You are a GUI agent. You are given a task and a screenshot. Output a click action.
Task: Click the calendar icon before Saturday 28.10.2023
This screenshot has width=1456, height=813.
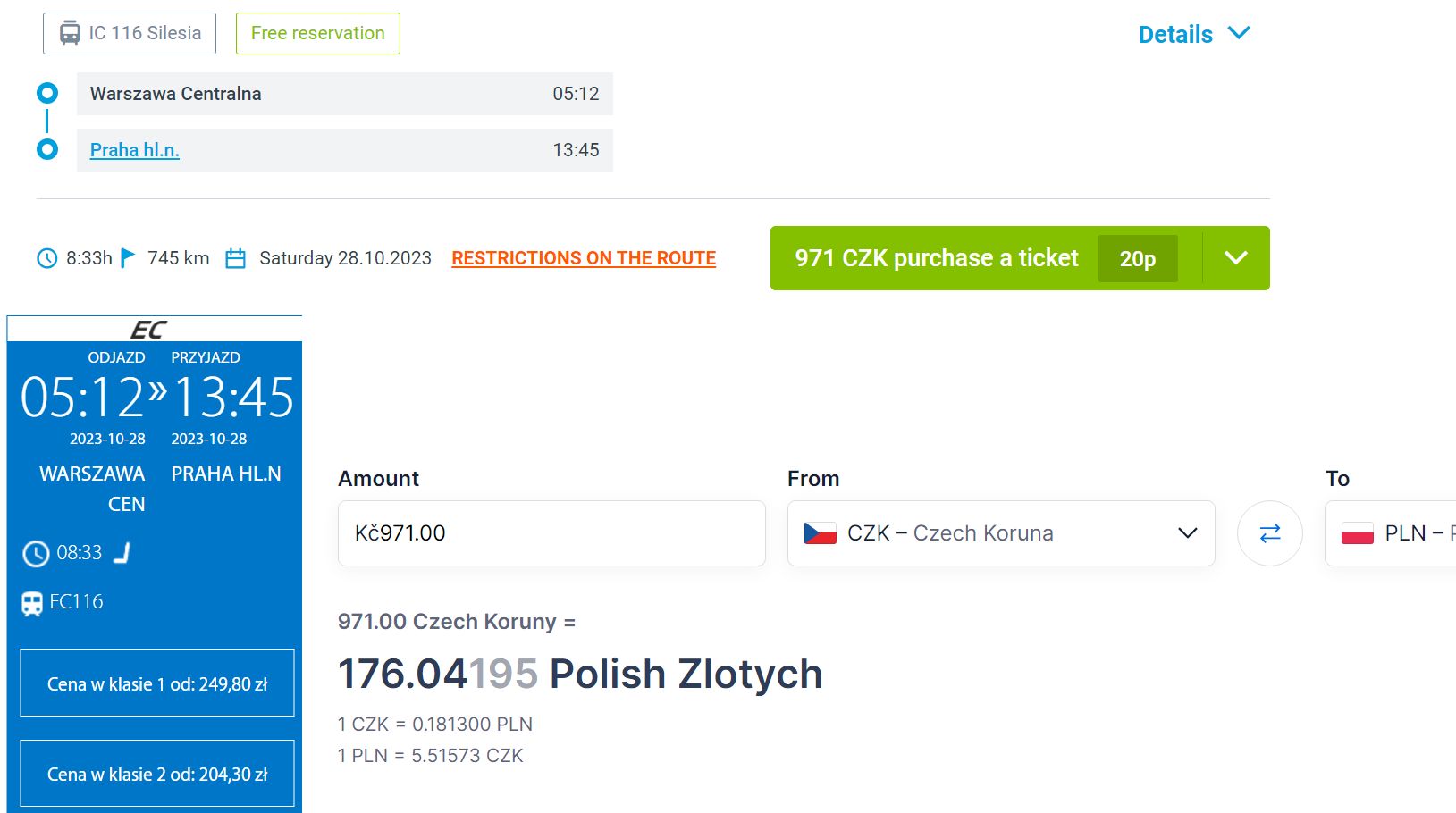click(x=235, y=258)
